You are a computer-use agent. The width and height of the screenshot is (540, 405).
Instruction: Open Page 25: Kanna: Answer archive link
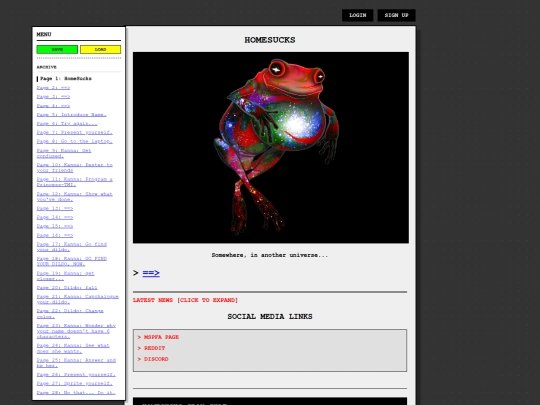point(76,363)
